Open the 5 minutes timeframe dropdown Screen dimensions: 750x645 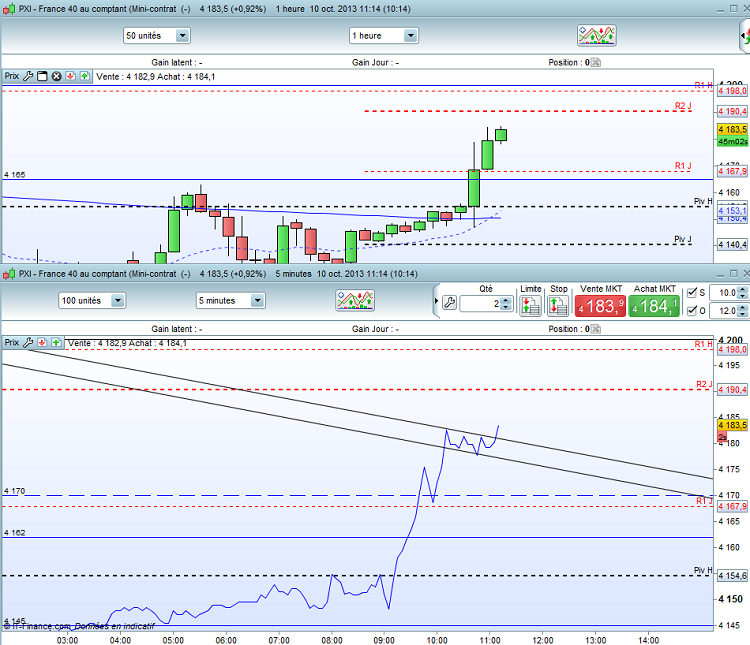pos(230,300)
